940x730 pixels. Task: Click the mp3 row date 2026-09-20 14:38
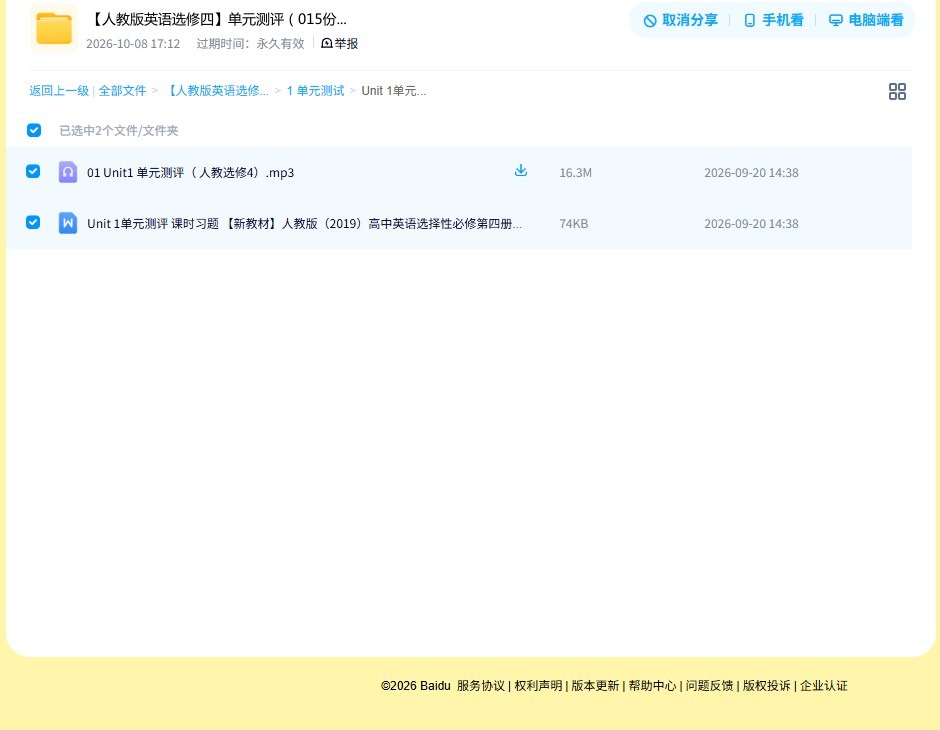pyautogui.click(x=751, y=173)
